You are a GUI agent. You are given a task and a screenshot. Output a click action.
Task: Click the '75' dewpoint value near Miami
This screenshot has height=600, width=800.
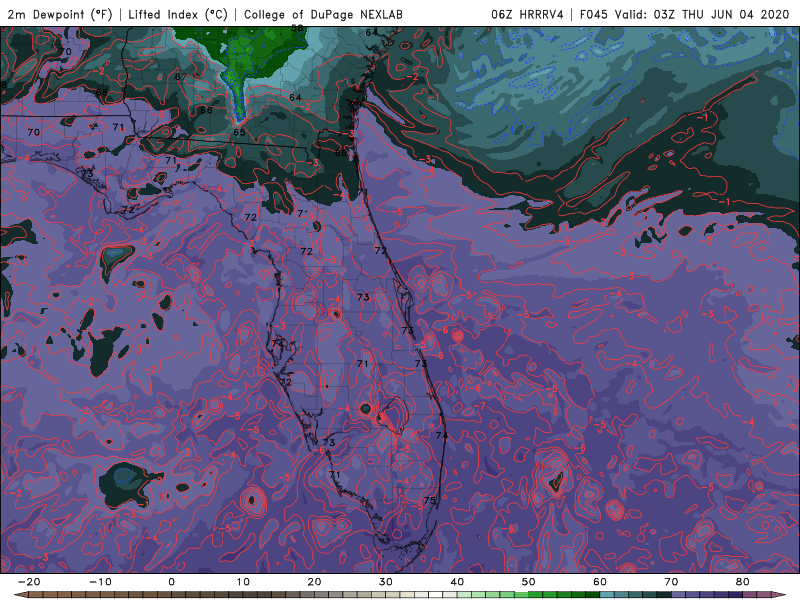(430, 501)
